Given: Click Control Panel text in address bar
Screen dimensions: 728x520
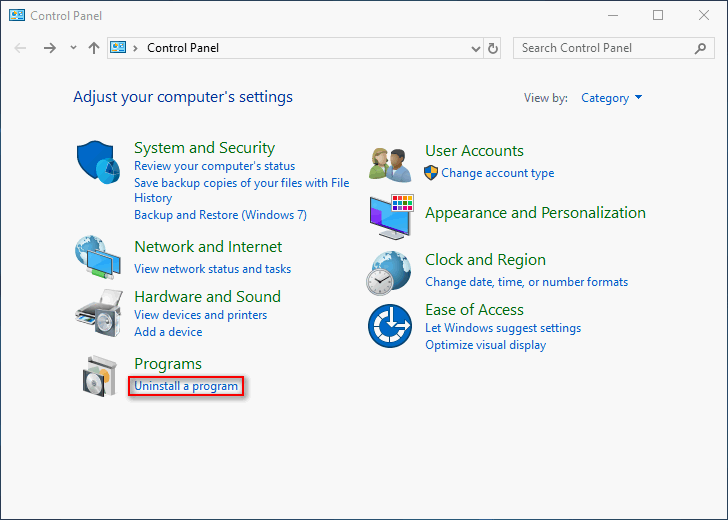Looking at the screenshot, I should (183, 48).
